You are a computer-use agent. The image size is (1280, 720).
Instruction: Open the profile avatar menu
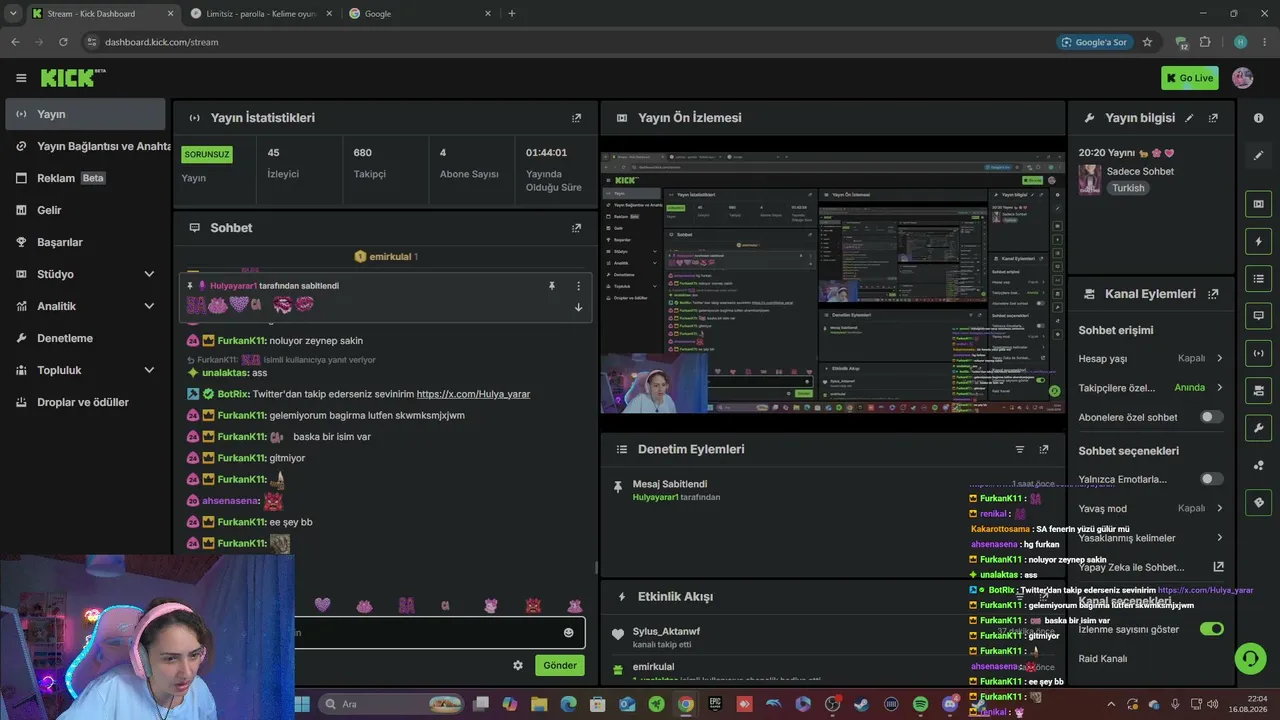tap(1243, 78)
